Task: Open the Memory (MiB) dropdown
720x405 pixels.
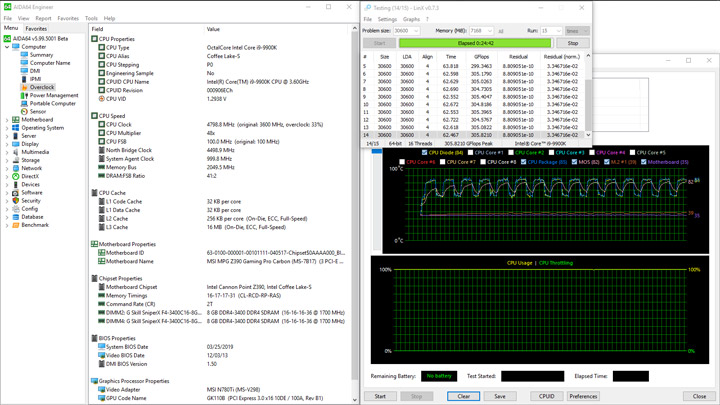Action: coord(482,31)
